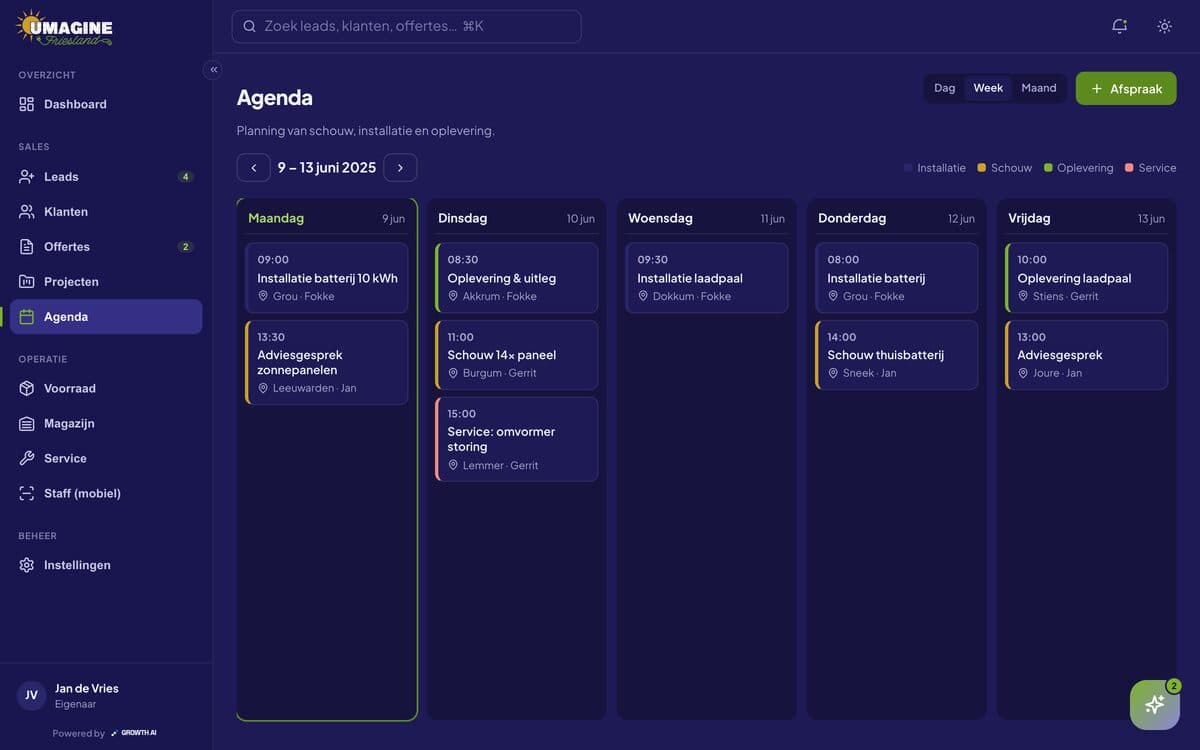Click the Voorraad box icon
This screenshot has height=750, width=1200.
[x=27, y=388]
